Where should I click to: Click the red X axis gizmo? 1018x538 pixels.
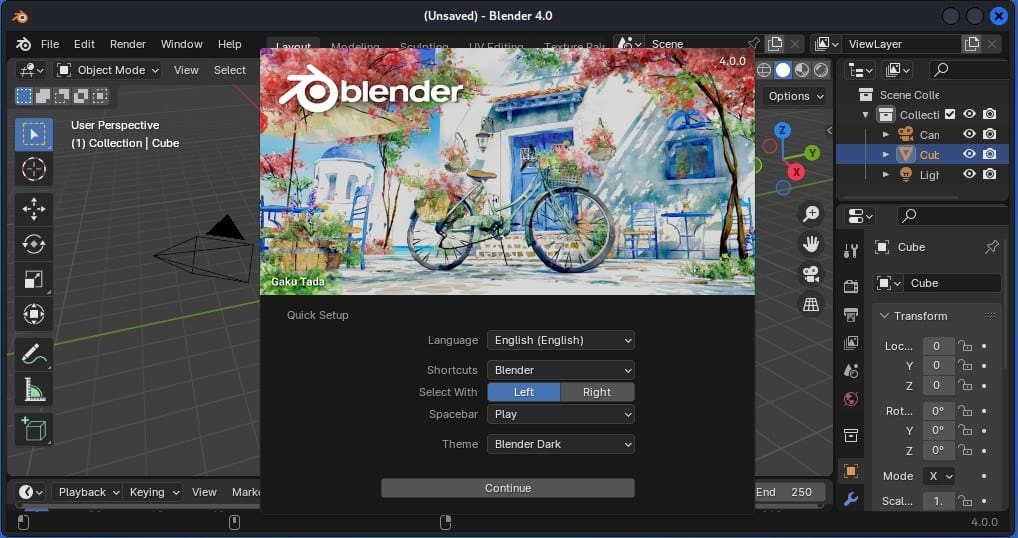[797, 172]
